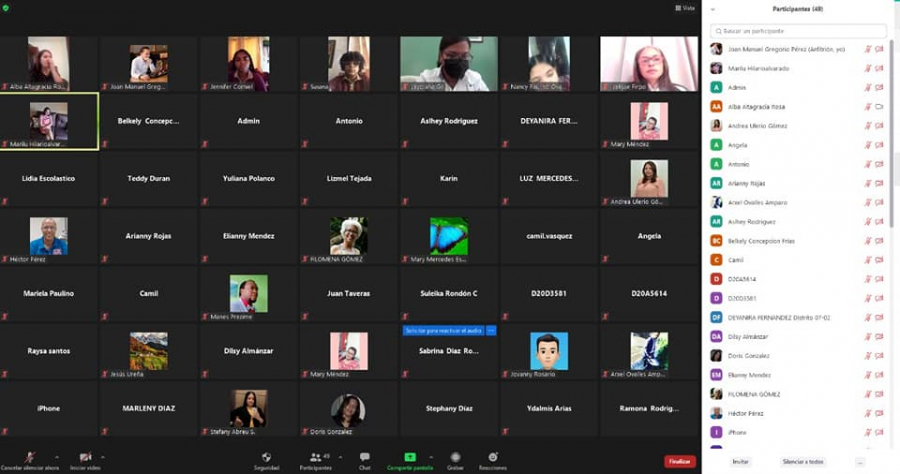The width and height of the screenshot is (900, 474).
Task: Toggle camera with Iniciar video
Action: (85, 458)
